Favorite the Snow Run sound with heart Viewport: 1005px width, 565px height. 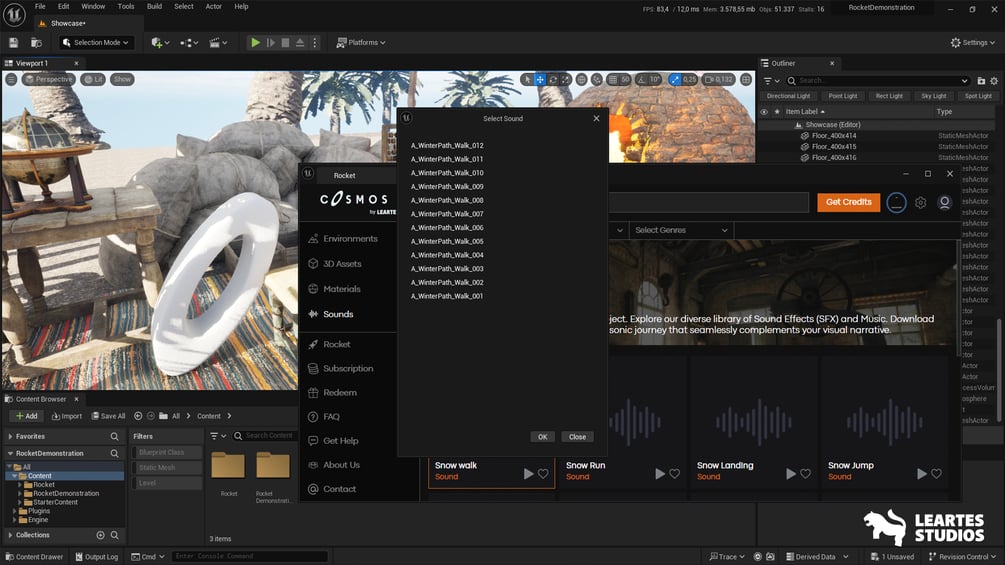[674, 474]
